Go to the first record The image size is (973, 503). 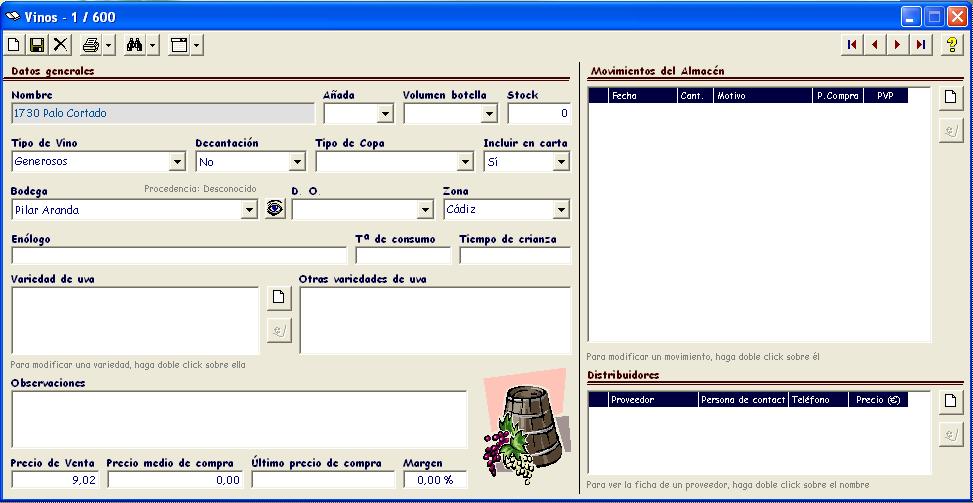852,45
